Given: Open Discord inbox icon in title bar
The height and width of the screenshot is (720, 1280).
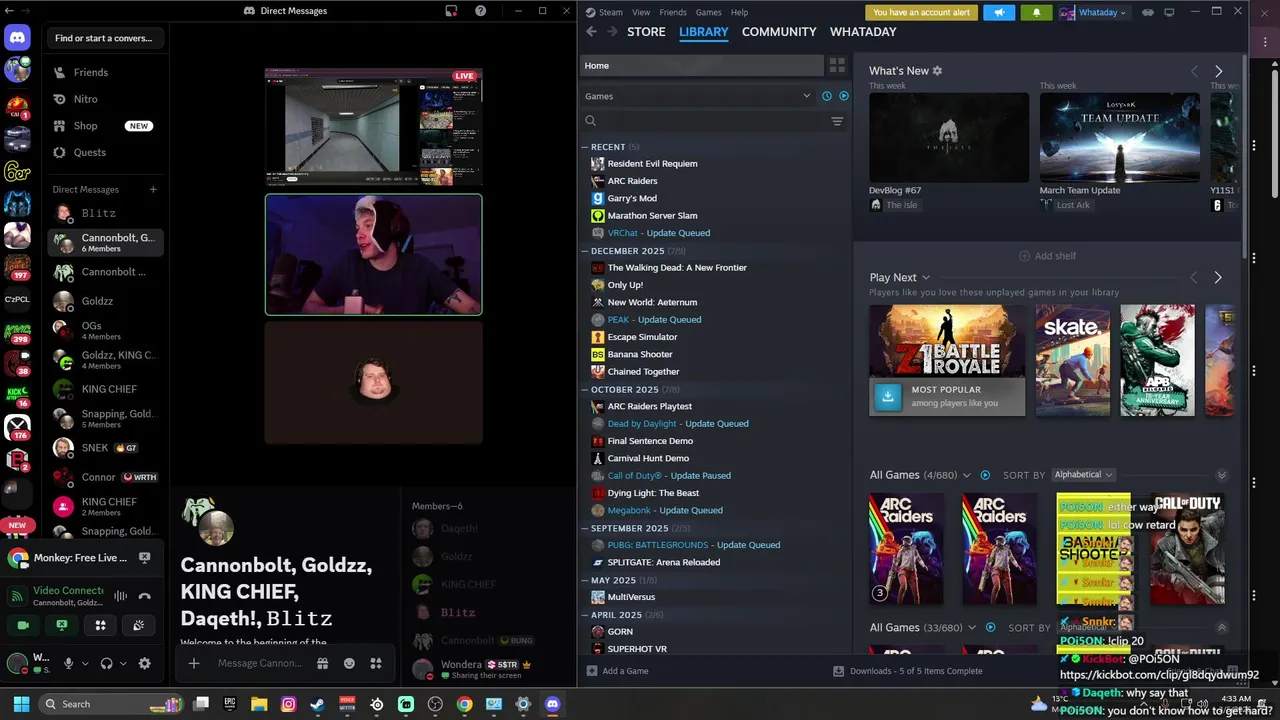Looking at the screenshot, I should click(452, 11).
